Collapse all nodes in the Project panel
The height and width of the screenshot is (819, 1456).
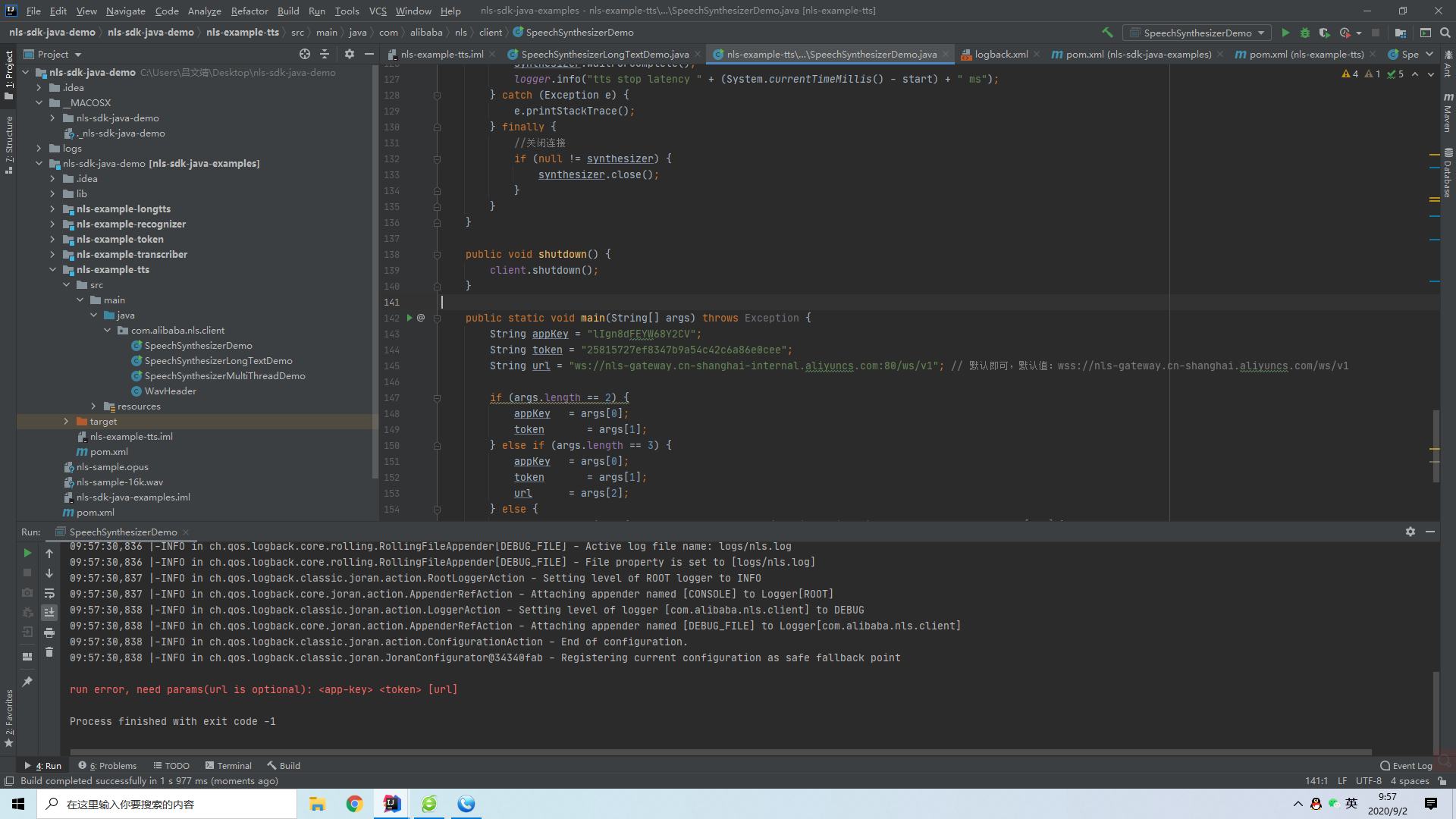click(325, 54)
